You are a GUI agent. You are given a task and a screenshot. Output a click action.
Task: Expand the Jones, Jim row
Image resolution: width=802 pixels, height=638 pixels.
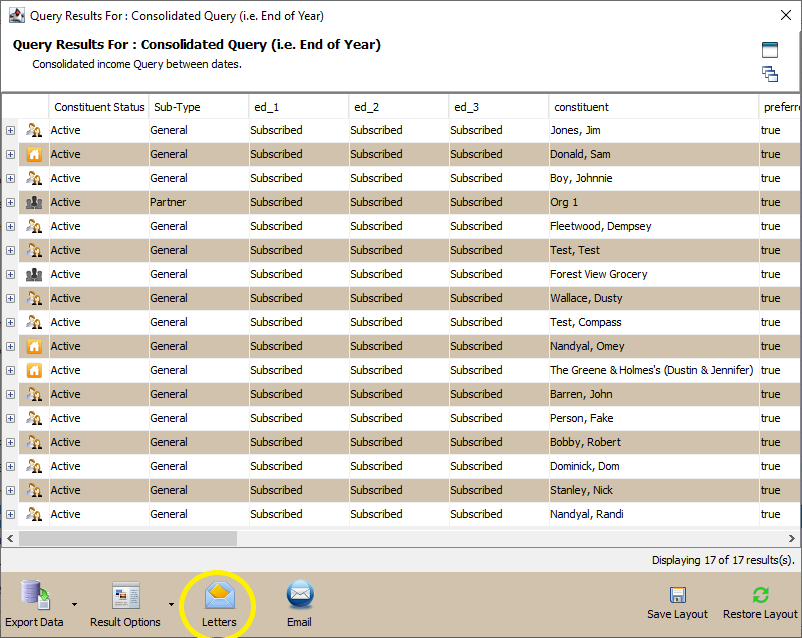(10, 130)
